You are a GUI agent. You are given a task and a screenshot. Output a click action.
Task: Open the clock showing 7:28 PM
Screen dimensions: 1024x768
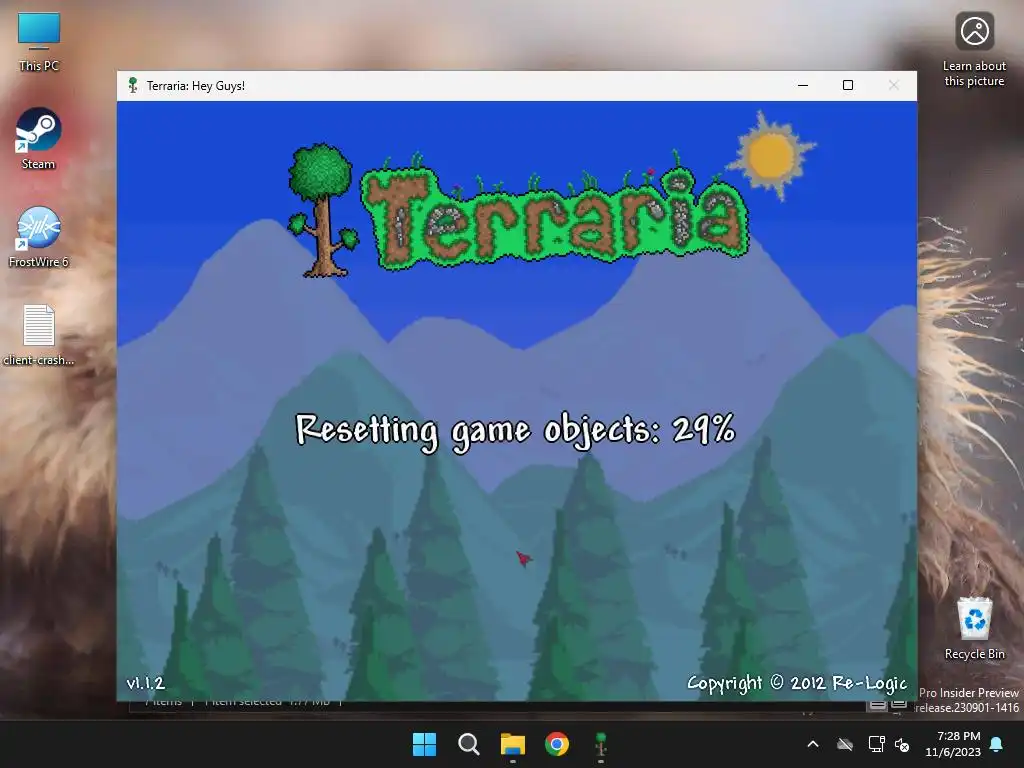[x=953, y=744]
